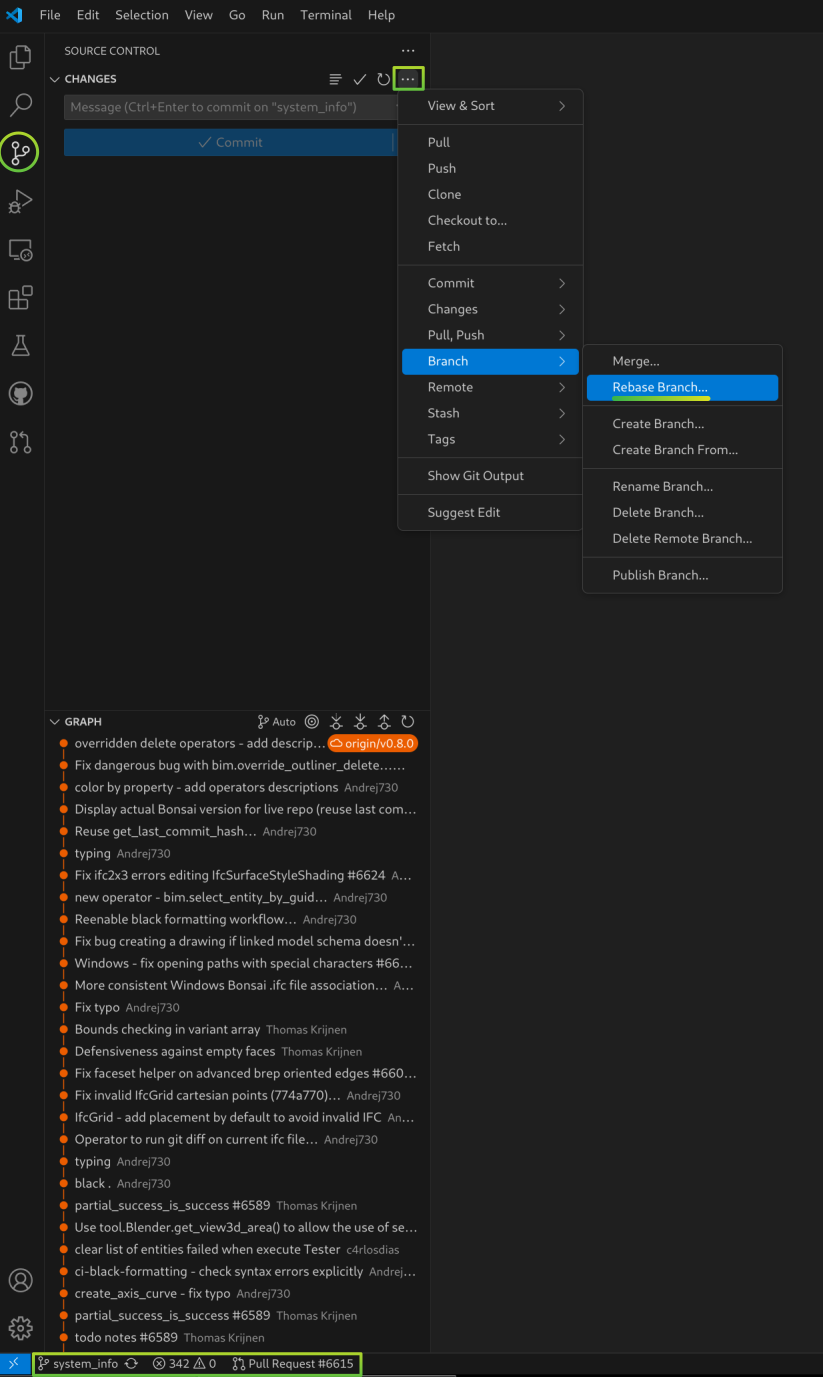Click the refresh icon in Changes header
Screen dimensions: 823x1377
click(383, 79)
